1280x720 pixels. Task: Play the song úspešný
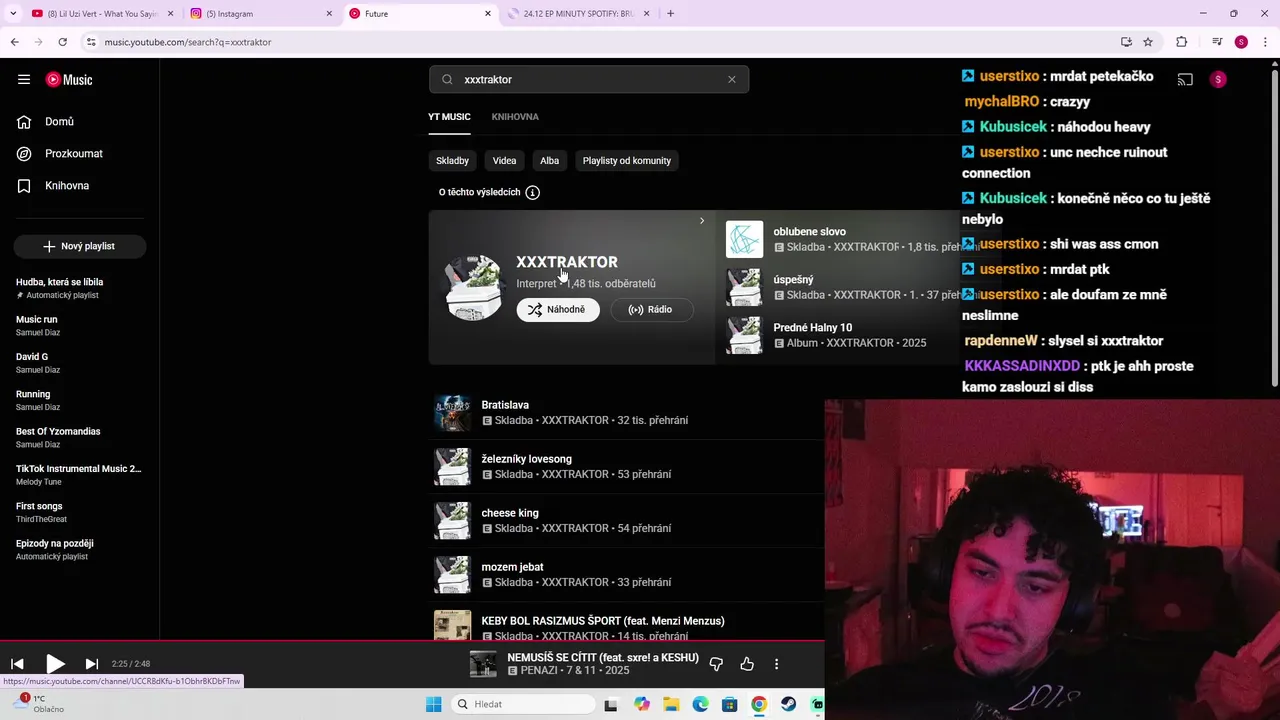pyautogui.click(x=793, y=280)
